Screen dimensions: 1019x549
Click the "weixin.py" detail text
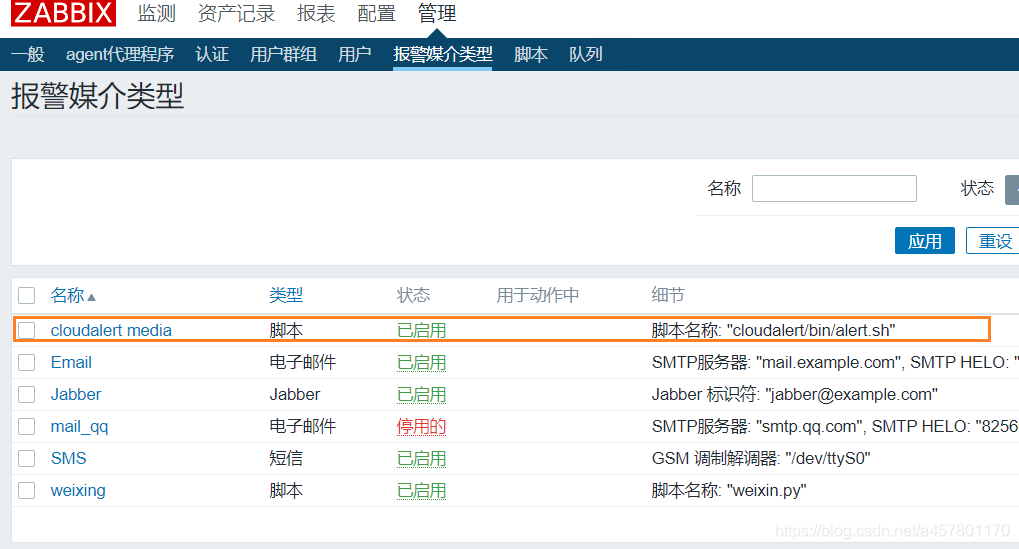tap(766, 491)
